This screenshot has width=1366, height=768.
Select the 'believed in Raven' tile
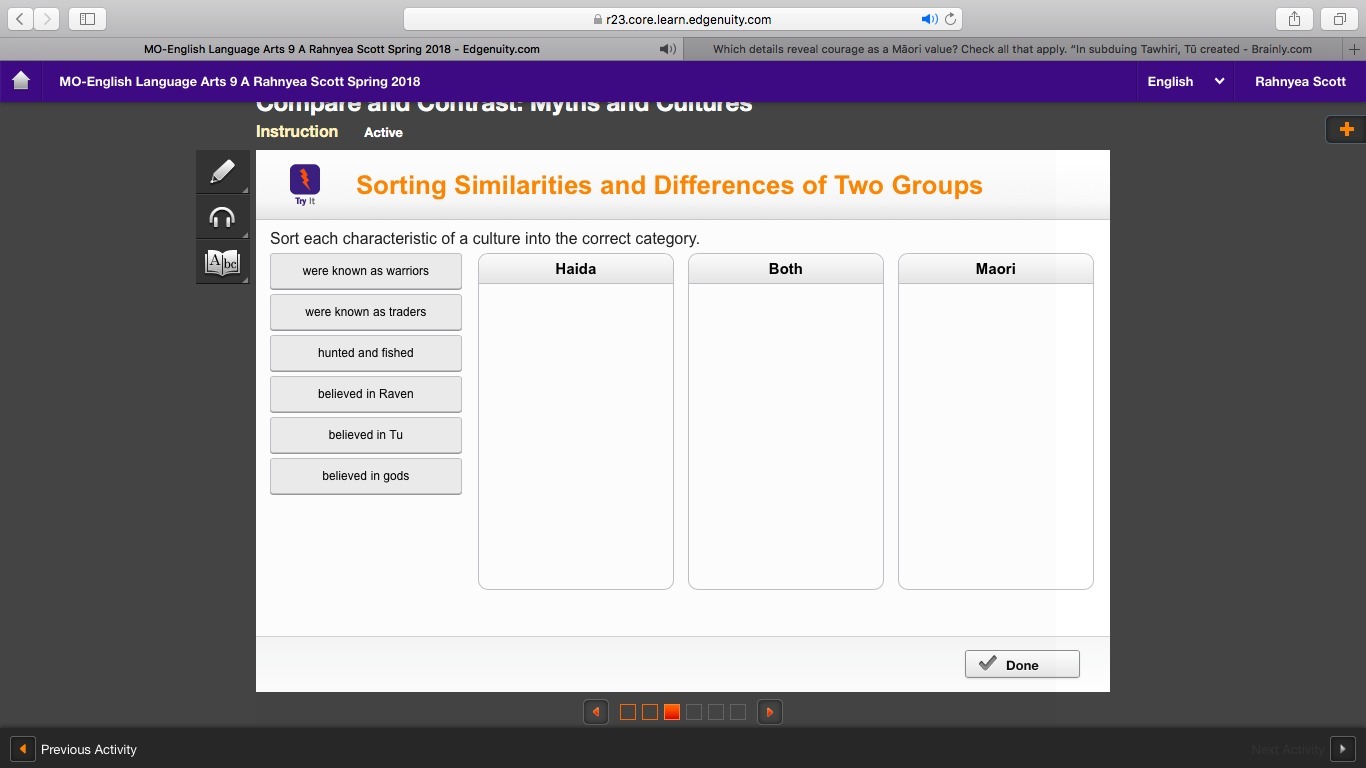[x=366, y=394]
